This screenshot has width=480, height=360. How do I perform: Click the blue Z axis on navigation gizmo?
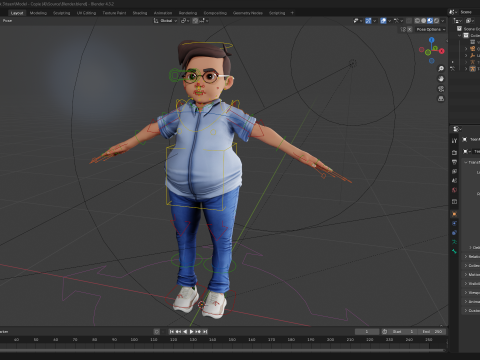tap(432, 40)
